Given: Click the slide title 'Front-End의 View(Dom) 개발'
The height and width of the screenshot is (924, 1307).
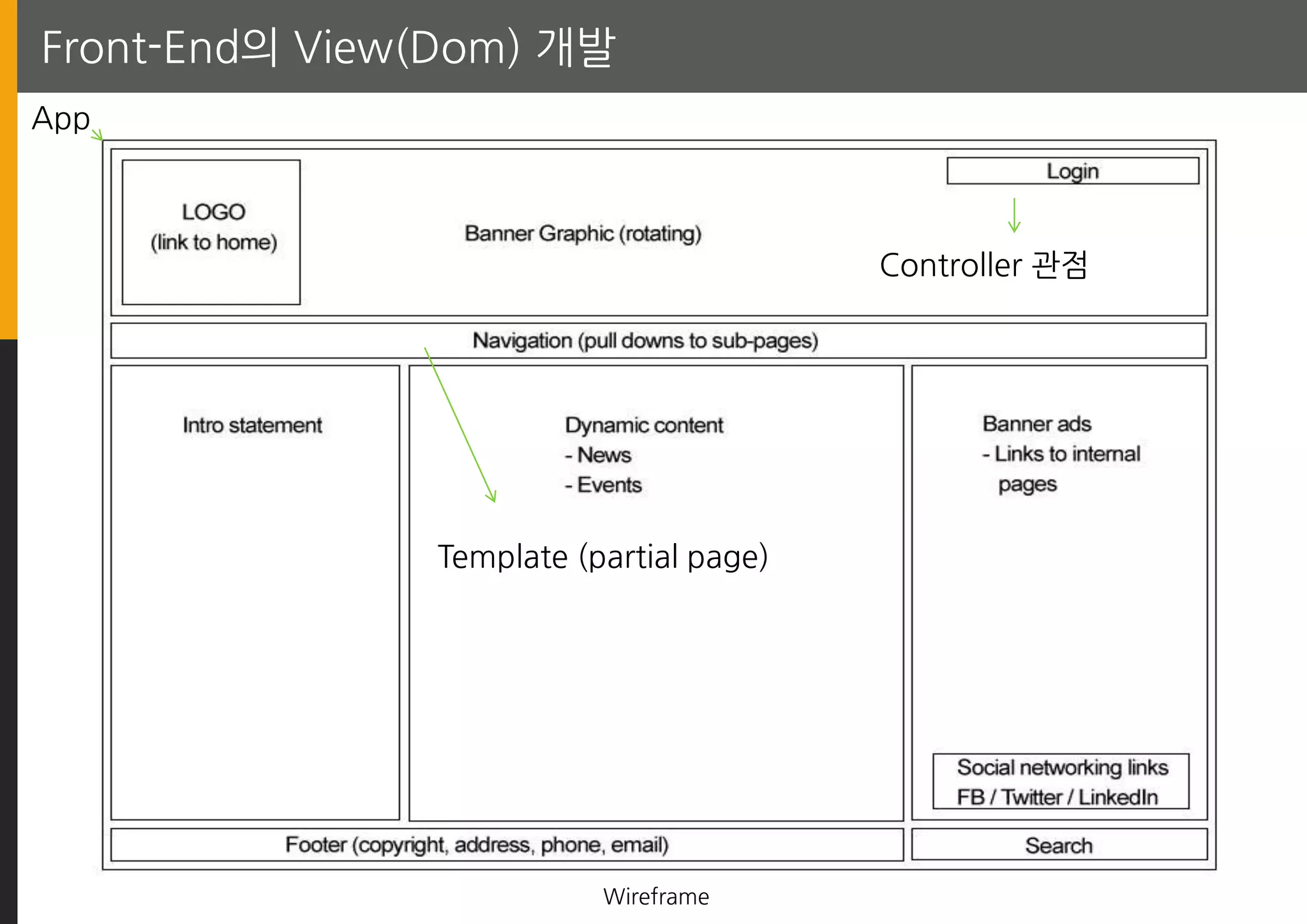Looking at the screenshot, I should [328, 47].
